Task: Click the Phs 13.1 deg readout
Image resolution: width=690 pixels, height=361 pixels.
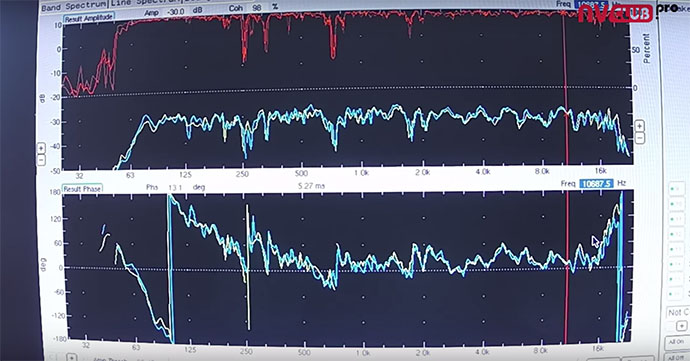Action: click(175, 188)
